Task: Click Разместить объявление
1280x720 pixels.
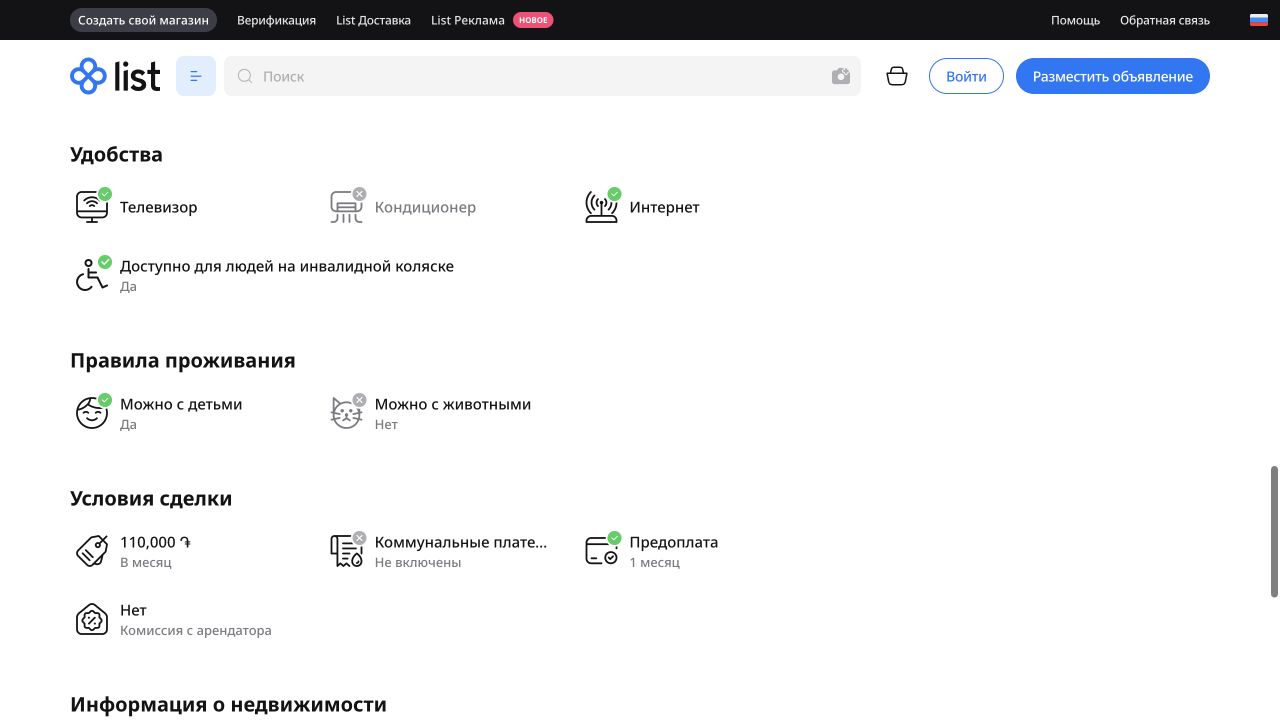Action: click(x=1113, y=76)
